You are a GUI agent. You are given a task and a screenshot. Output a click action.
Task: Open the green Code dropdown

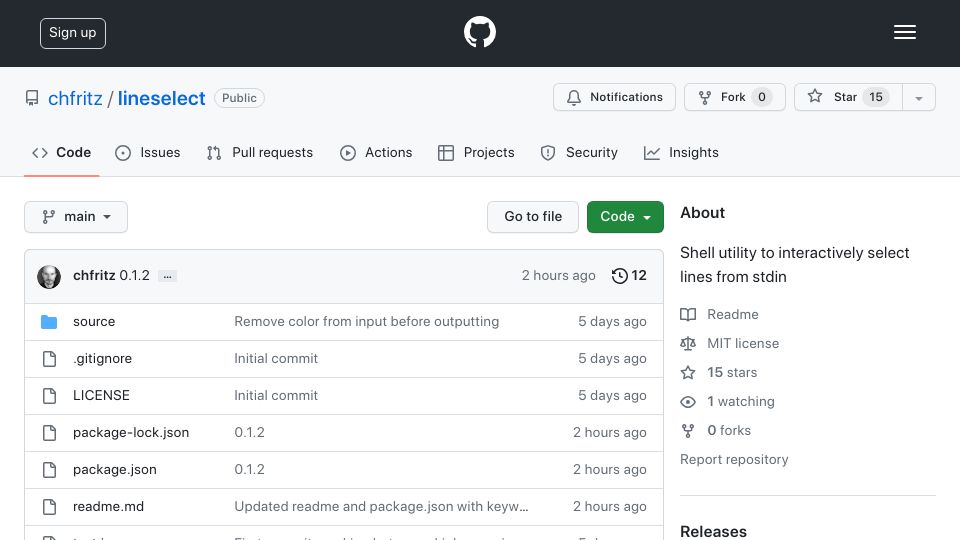tap(625, 217)
